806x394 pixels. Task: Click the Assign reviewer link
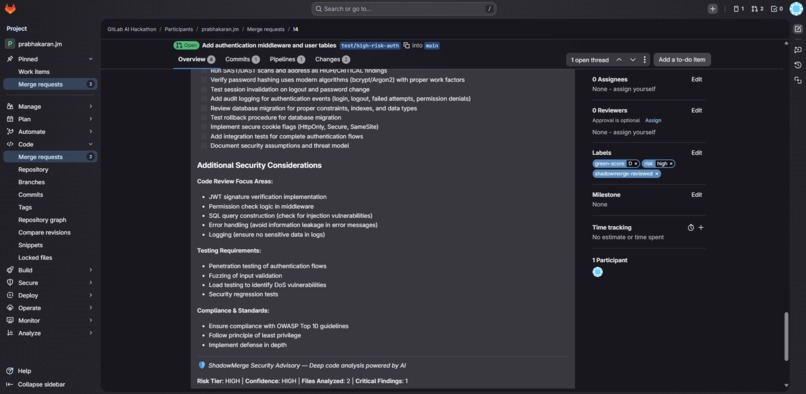pos(653,120)
